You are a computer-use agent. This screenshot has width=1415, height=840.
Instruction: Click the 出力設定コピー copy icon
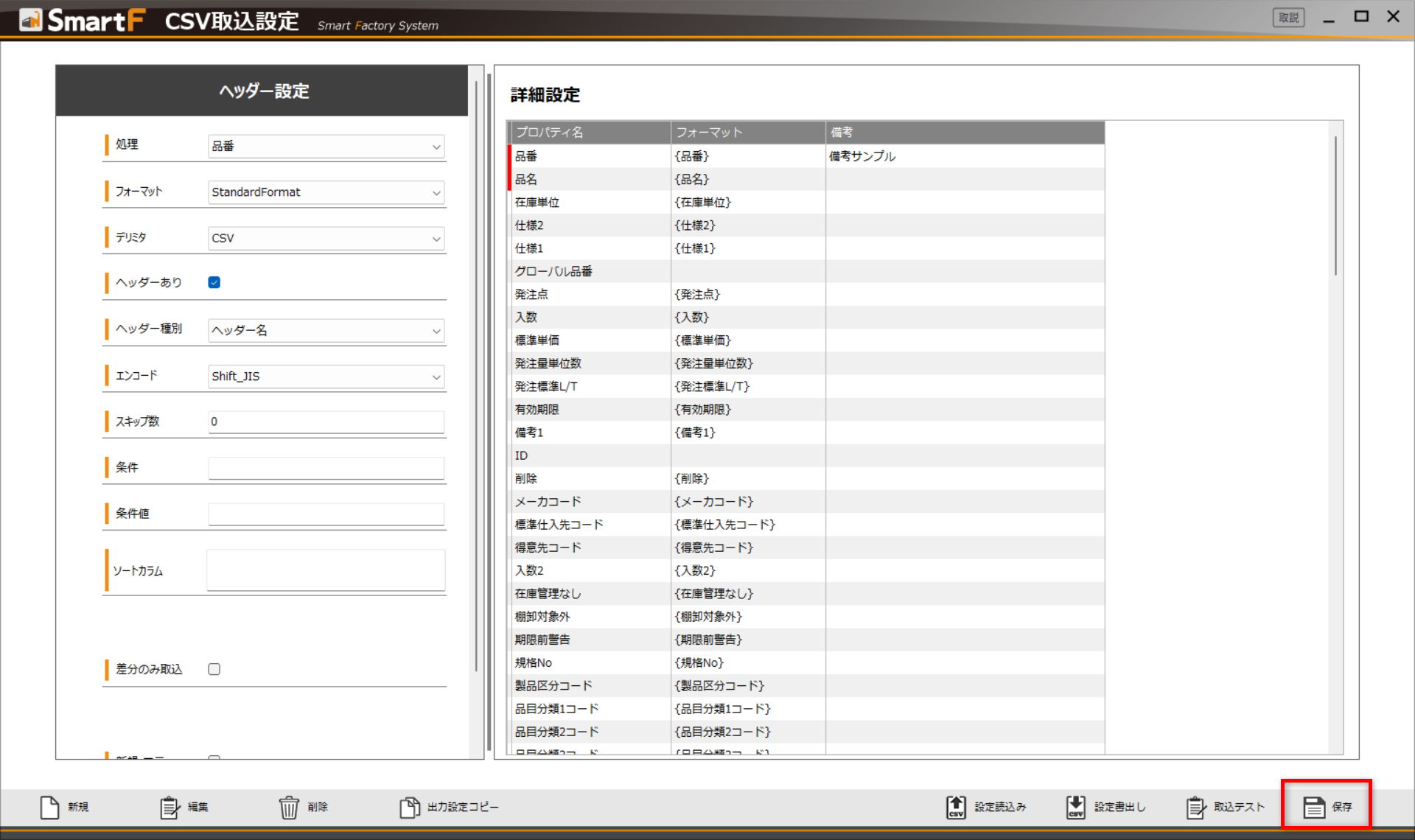[x=409, y=808]
